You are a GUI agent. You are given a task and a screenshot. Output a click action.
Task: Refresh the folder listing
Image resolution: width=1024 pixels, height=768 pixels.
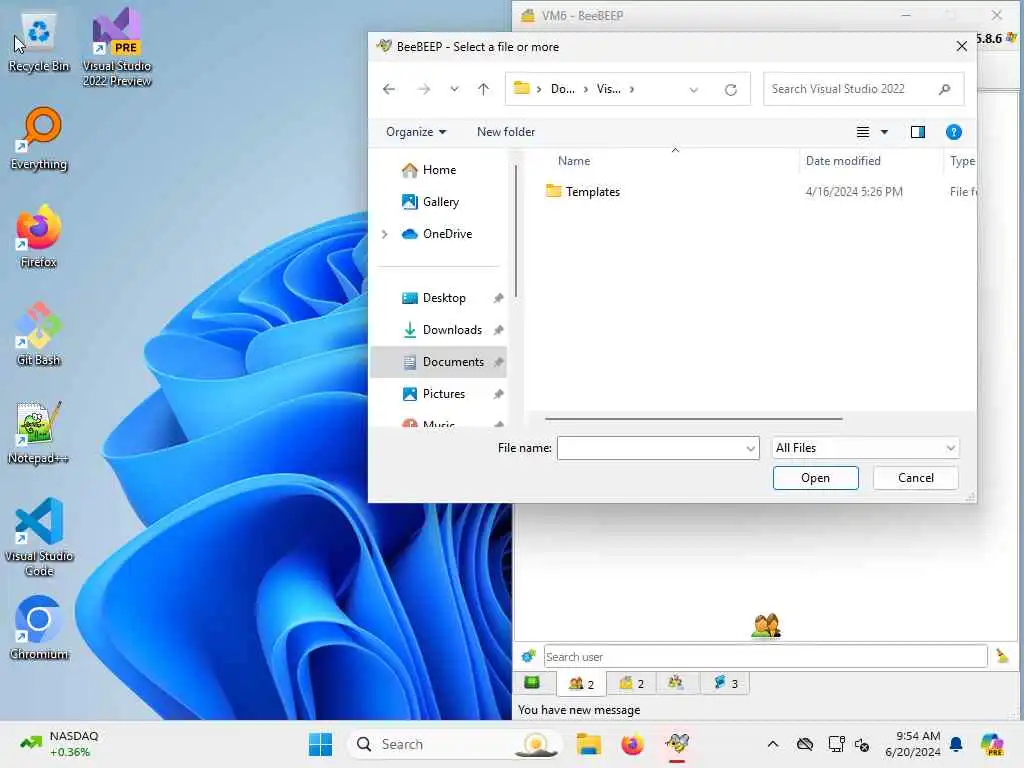tap(731, 89)
